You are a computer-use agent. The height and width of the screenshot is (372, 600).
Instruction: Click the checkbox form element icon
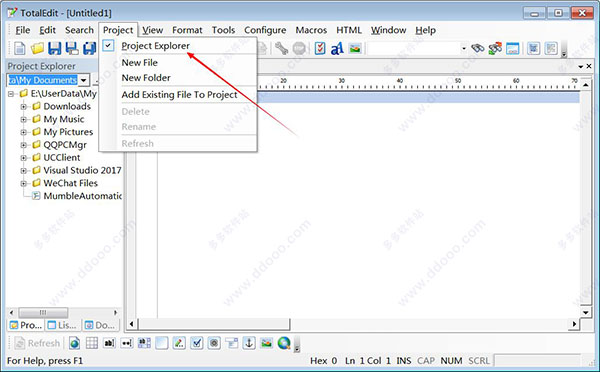(197, 343)
